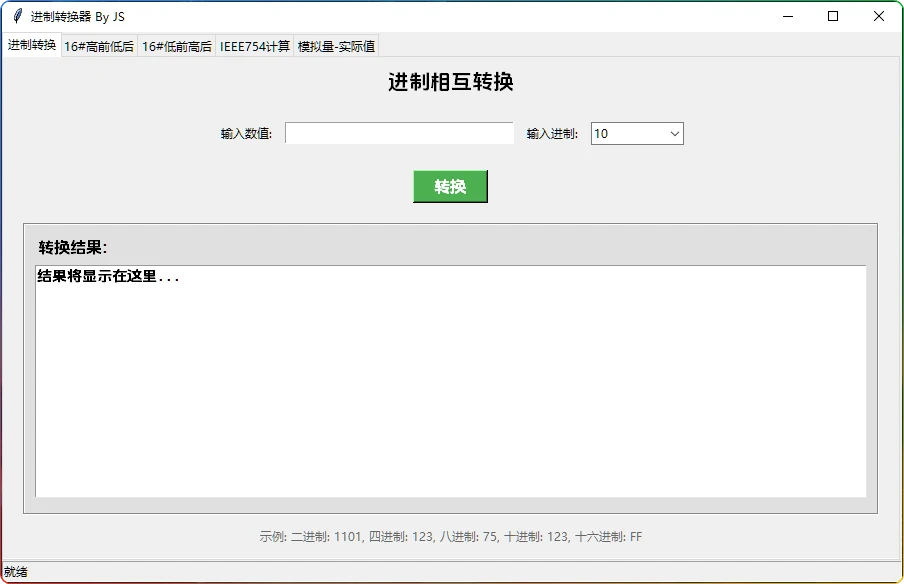The width and height of the screenshot is (904, 584).
Task: Click the 转换结果 panel label
Action: (72, 248)
